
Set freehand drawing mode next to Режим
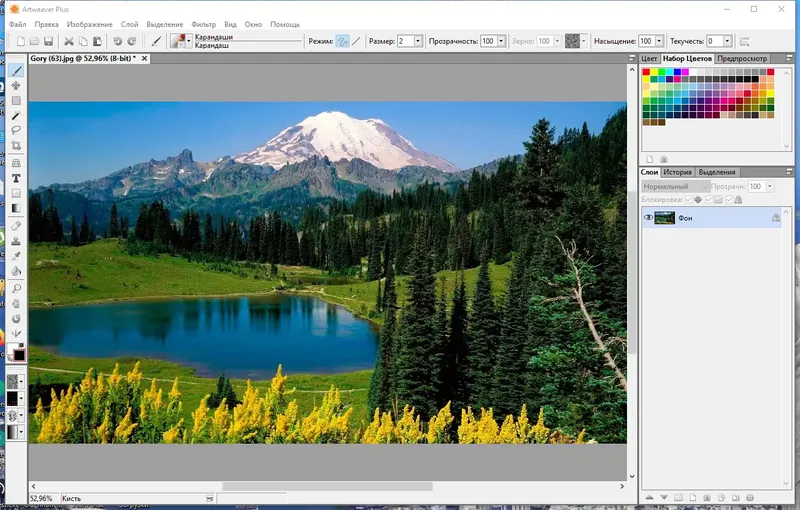click(343, 41)
